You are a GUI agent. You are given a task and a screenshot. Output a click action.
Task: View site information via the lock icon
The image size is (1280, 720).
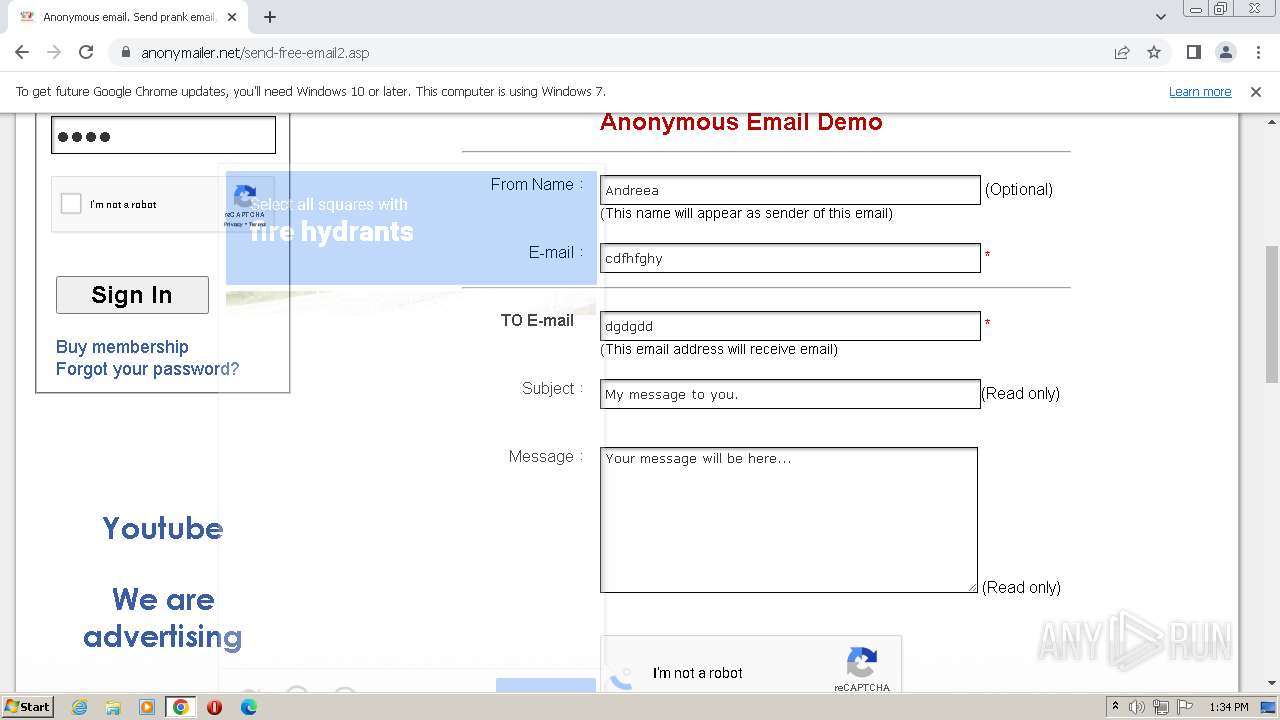click(x=125, y=52)
